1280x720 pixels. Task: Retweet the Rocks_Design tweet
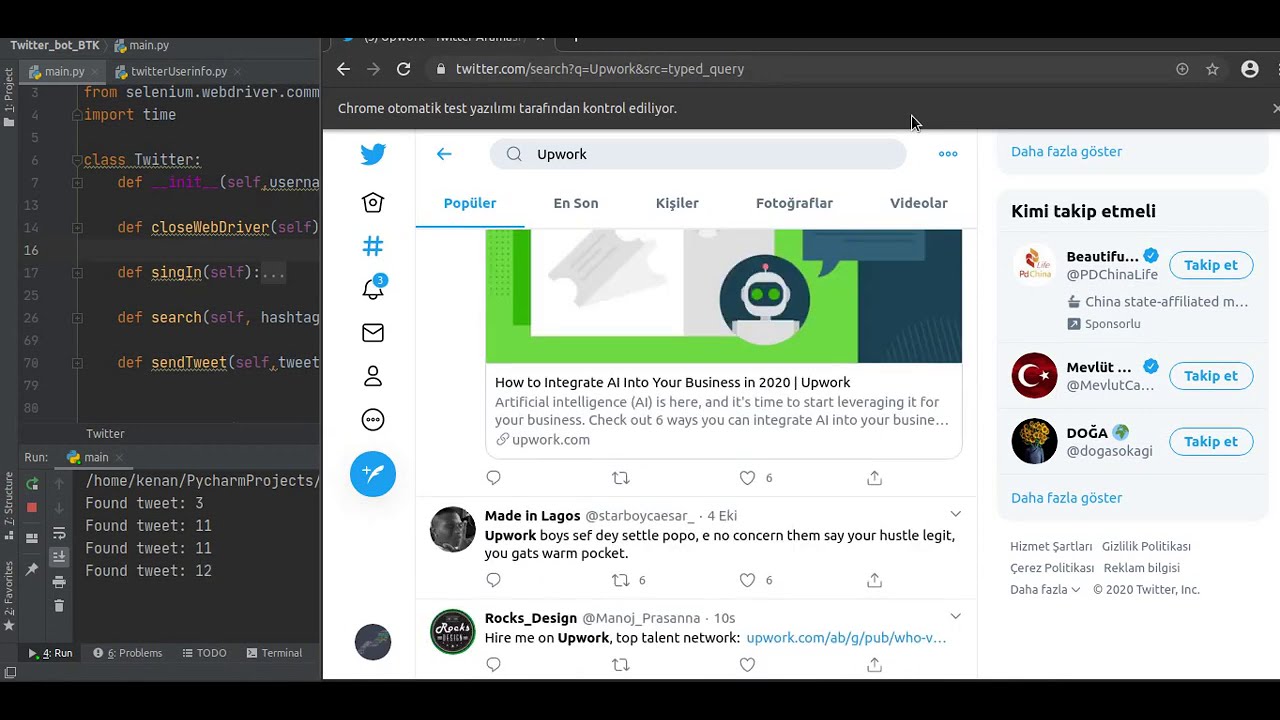point(620,665)
